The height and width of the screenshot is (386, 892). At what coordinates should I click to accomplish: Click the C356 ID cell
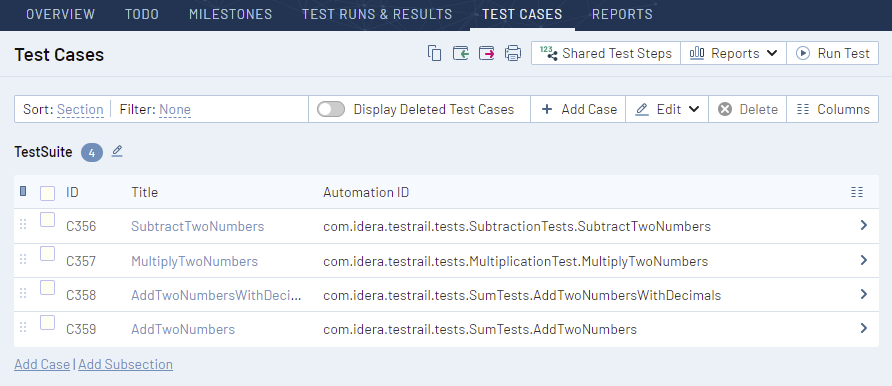81,226
